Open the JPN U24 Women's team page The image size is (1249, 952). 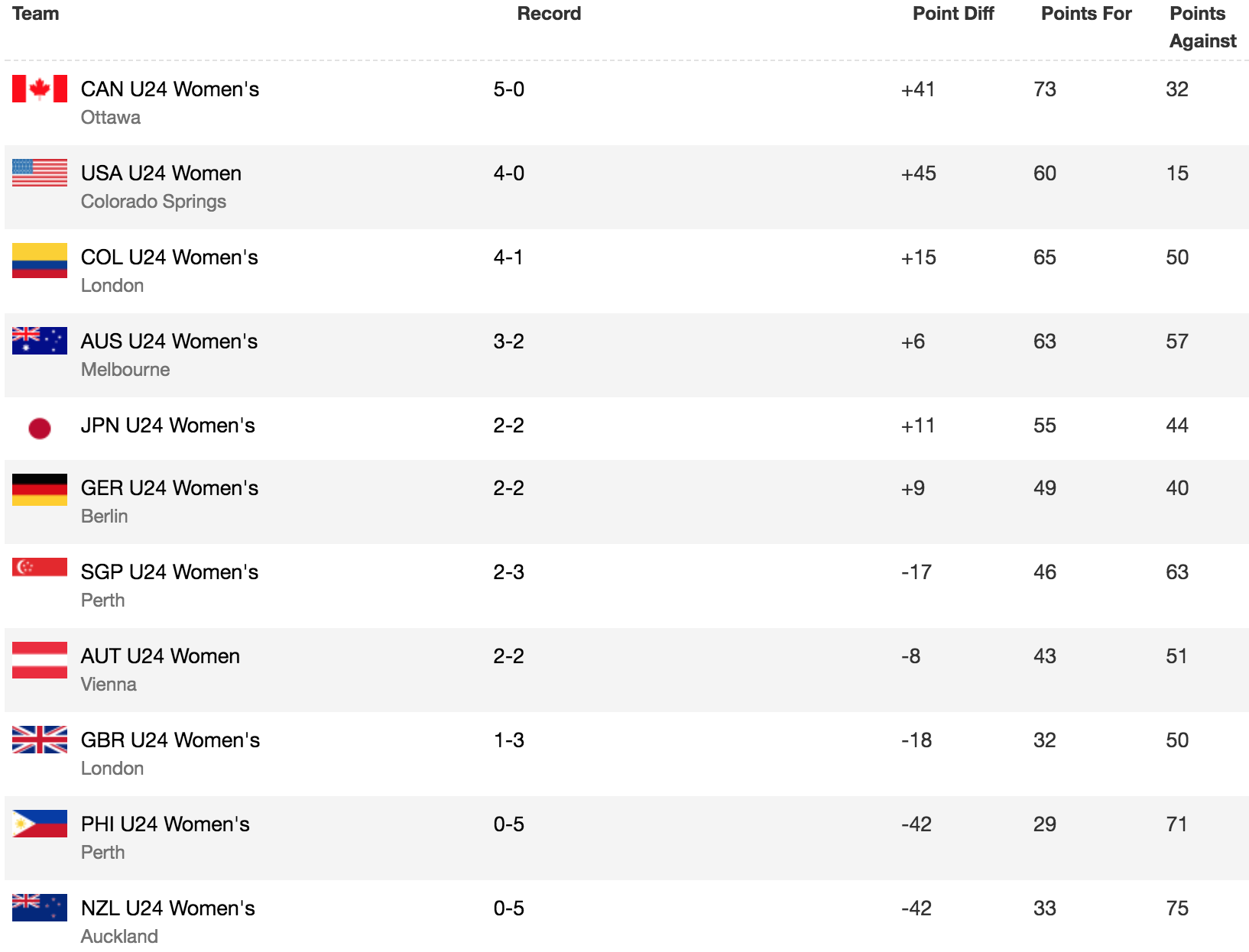168,426
